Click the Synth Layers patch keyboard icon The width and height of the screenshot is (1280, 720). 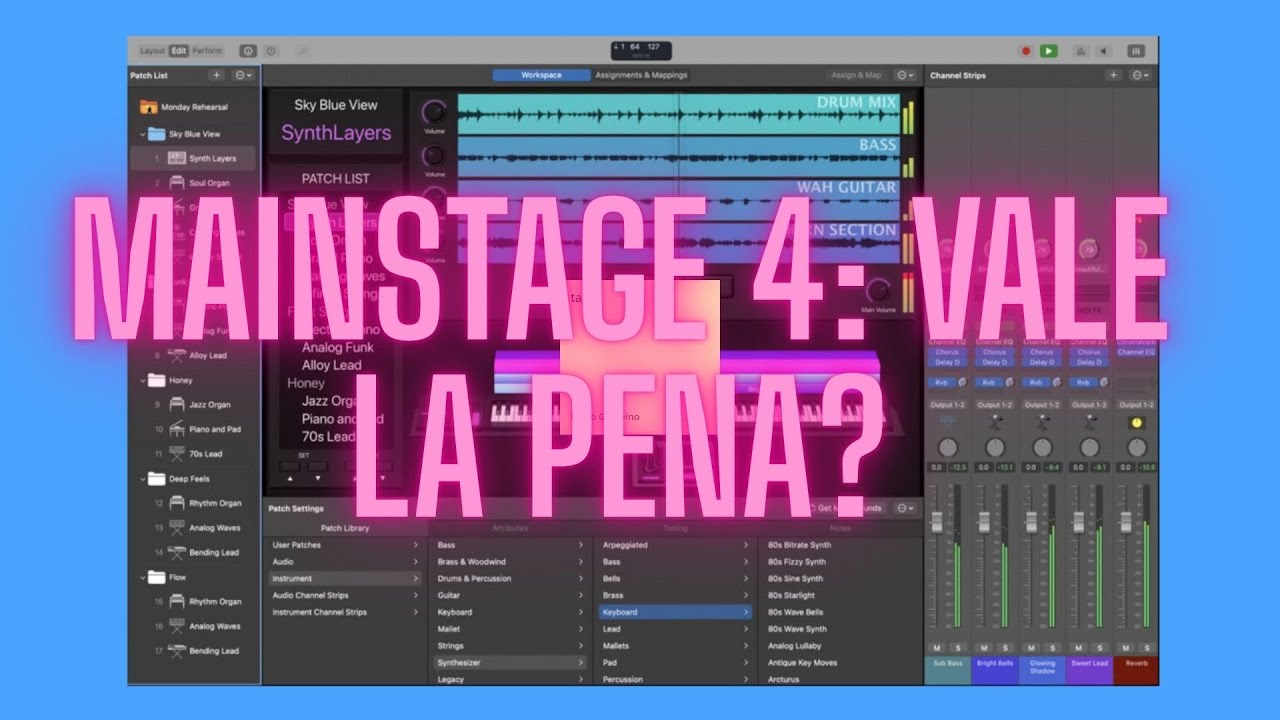pyautogui.click(x=176, y=158)
